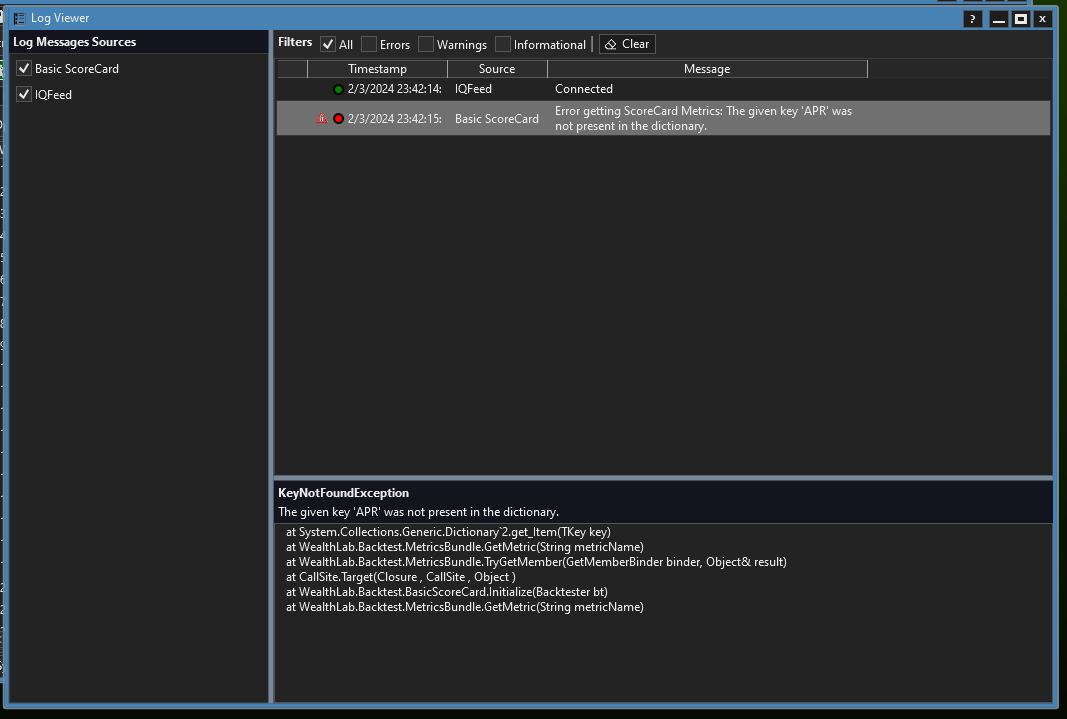Enable the Errors filter checkbox

[x=369, y=44]
